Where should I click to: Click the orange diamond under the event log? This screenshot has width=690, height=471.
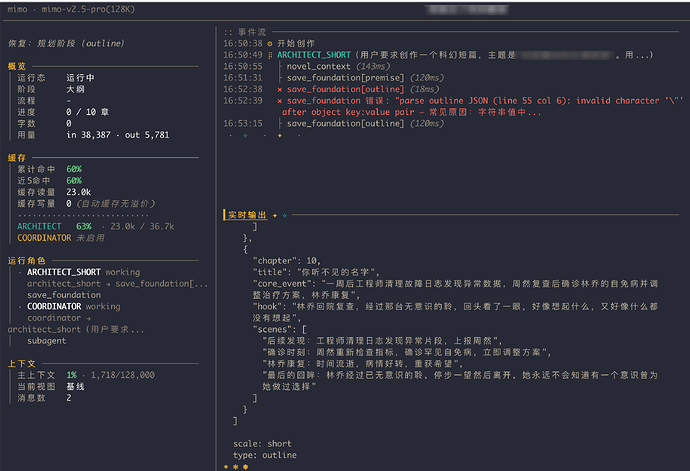(280, 136)
